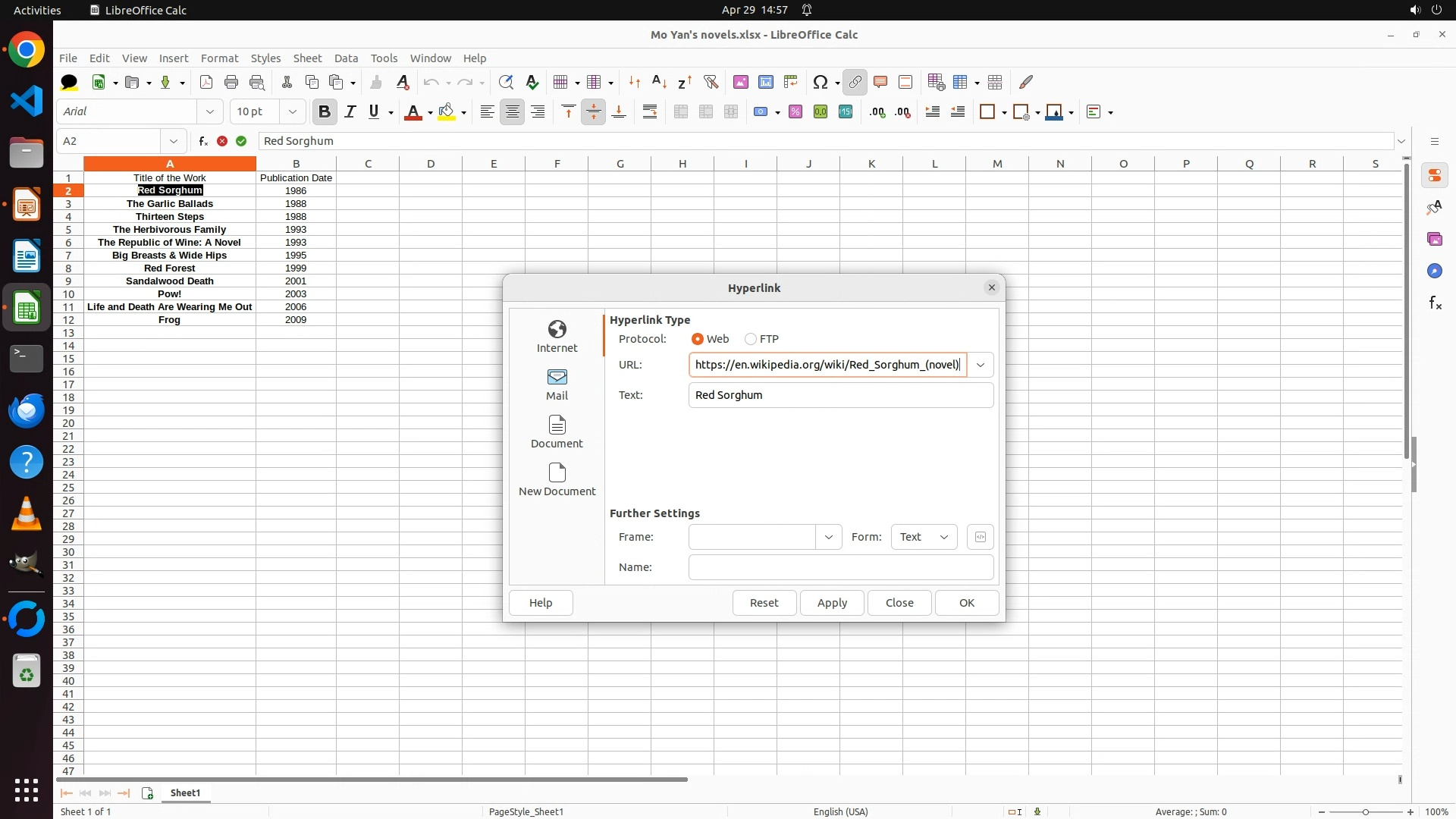Image resolution: width=1456 pixels, height=819 pixels.
Task: Click the Name input field
Action: 840,567
